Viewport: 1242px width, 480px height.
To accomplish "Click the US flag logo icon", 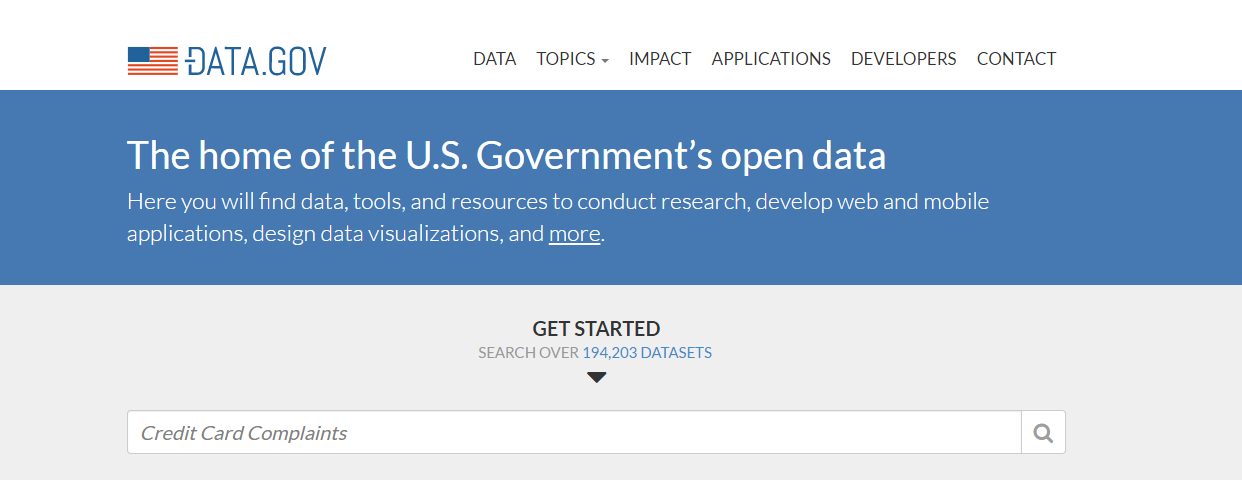I will point(152,60).
